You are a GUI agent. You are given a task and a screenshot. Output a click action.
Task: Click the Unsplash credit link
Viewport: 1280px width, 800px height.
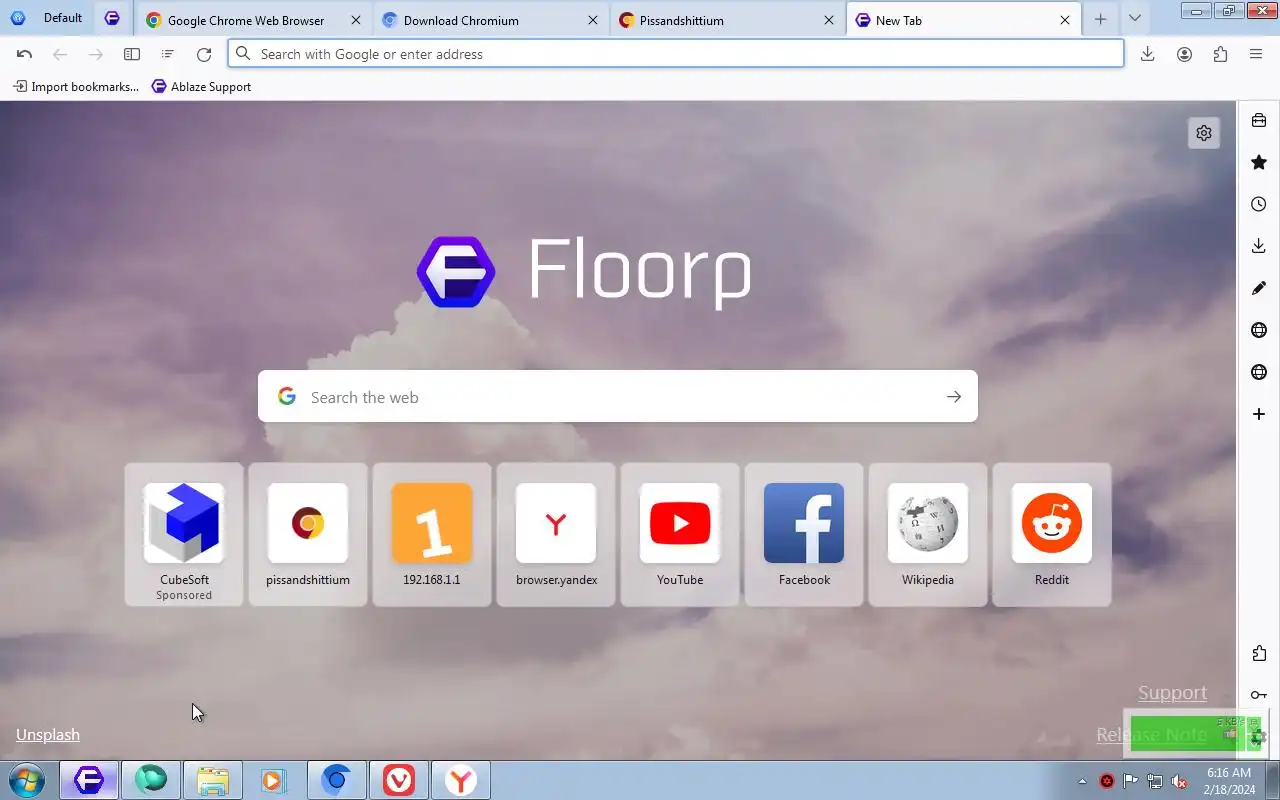pyautogui.click(x=48, y=735)
